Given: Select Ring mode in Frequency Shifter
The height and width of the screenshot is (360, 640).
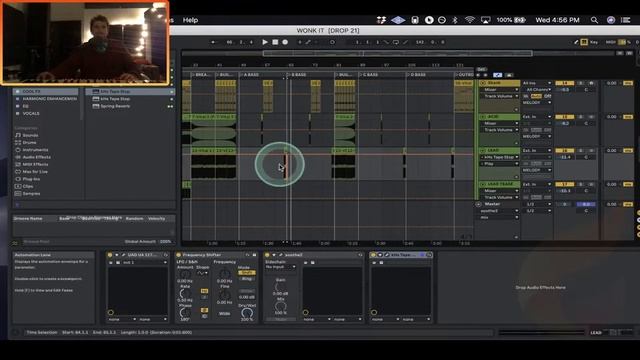Looking at the screenshot, I should 247,279.
